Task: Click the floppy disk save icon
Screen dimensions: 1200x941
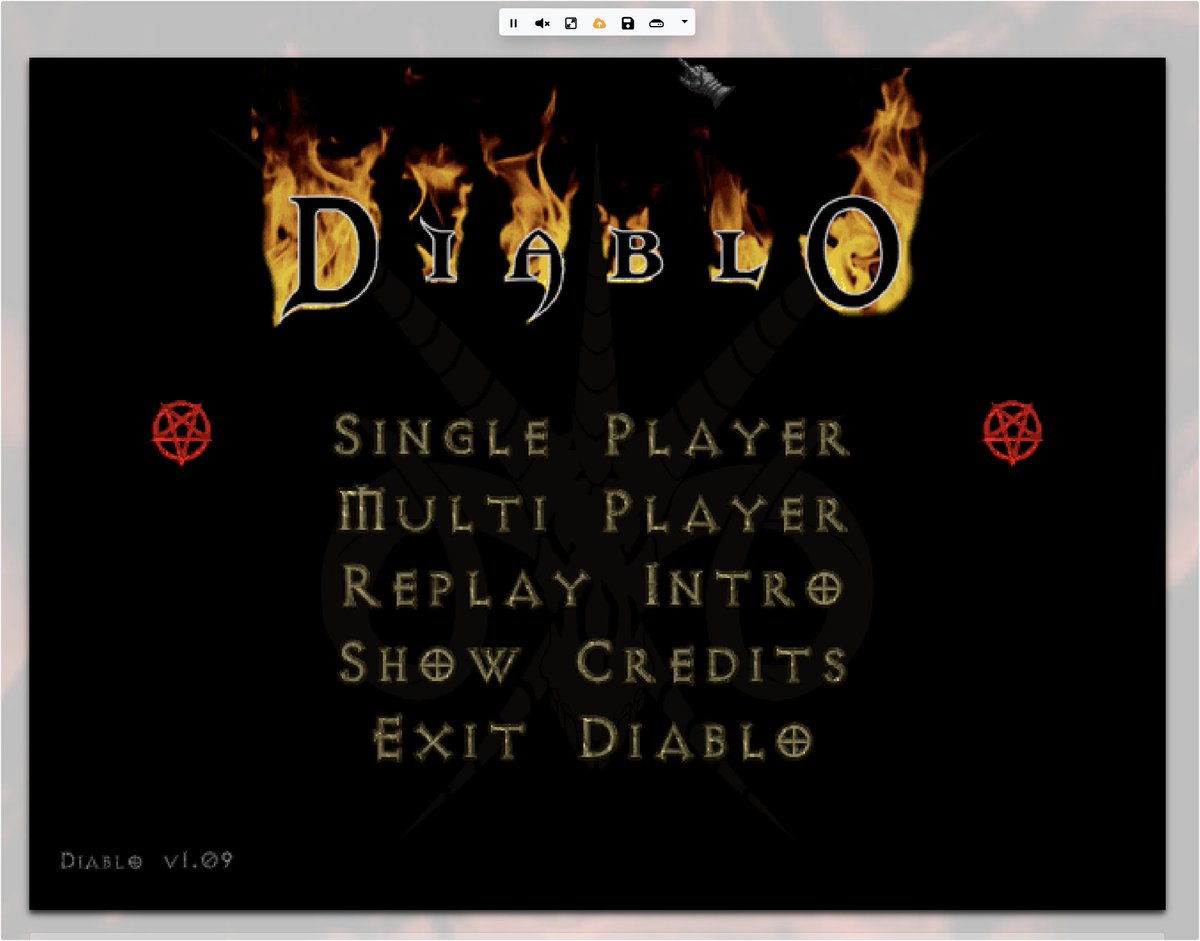Action: (x=627, y=23)
